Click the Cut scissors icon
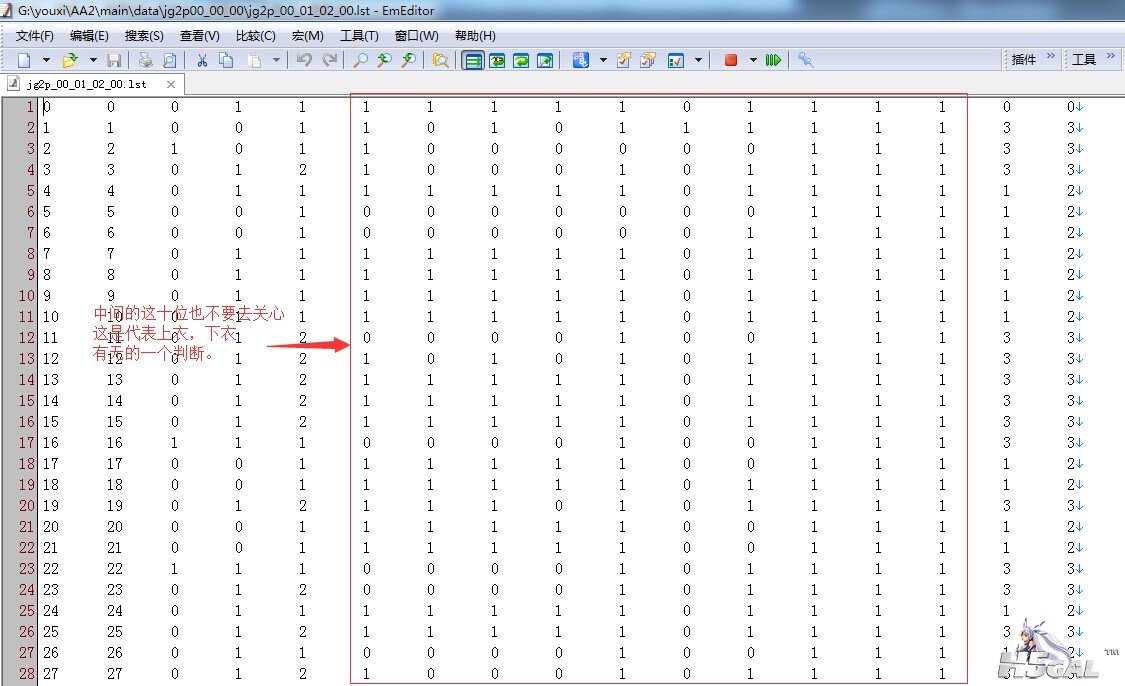This screenshot has height=686, width=1125. pyautogui.click(x=202, y=60)
